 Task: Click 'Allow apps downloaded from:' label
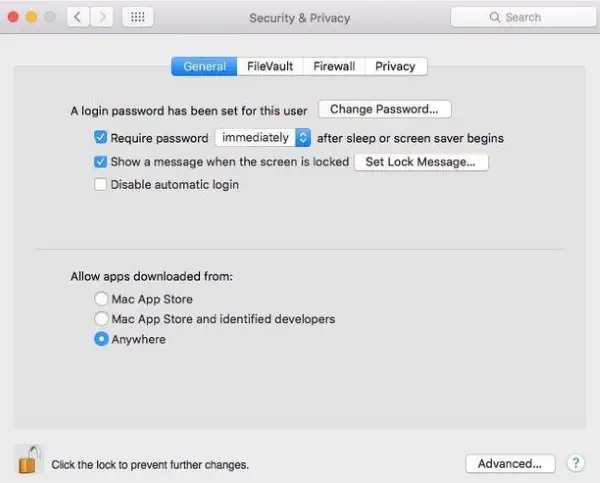[x=152, y=276]
